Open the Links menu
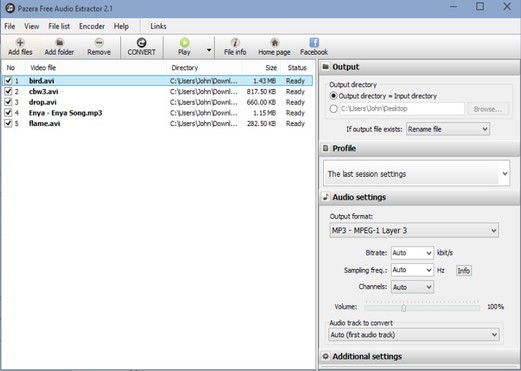The height and width of the screenshot is (371, 521). click(158, 26)
